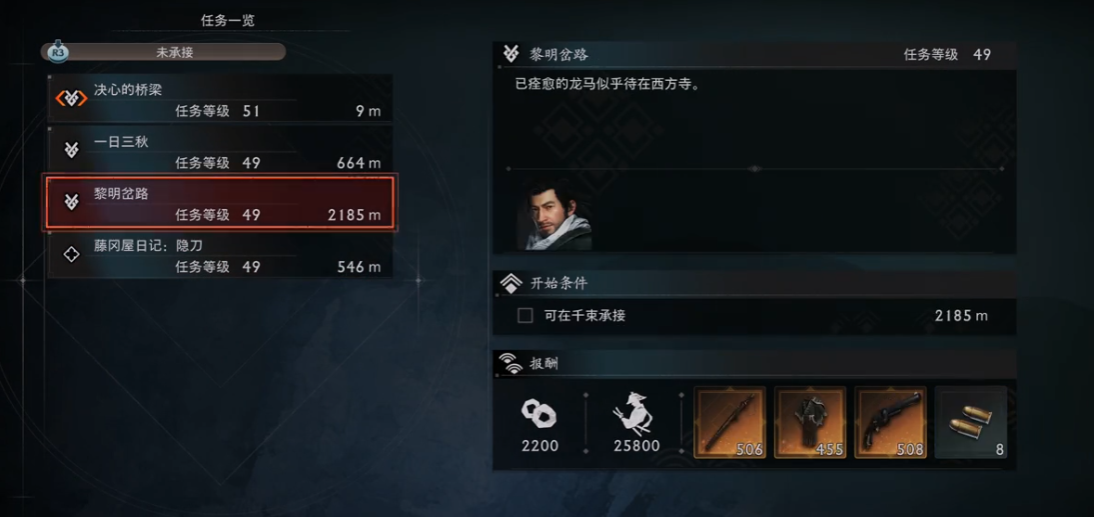Select the bullets reward item with 8

coord(971,422)
